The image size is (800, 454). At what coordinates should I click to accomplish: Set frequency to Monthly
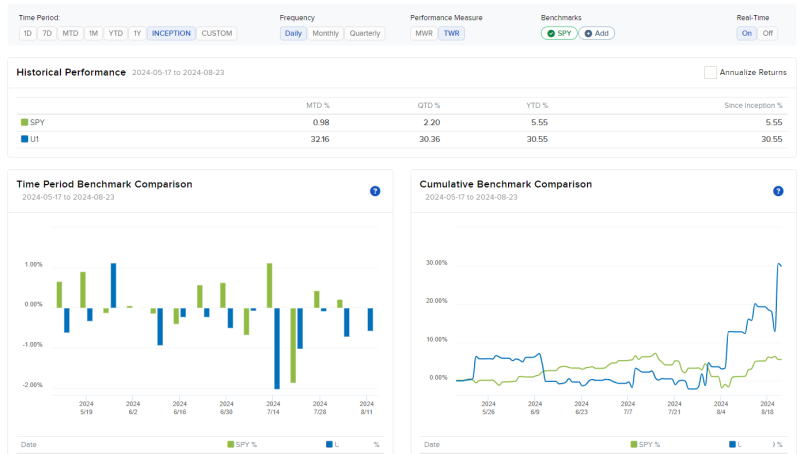(325, 33)
